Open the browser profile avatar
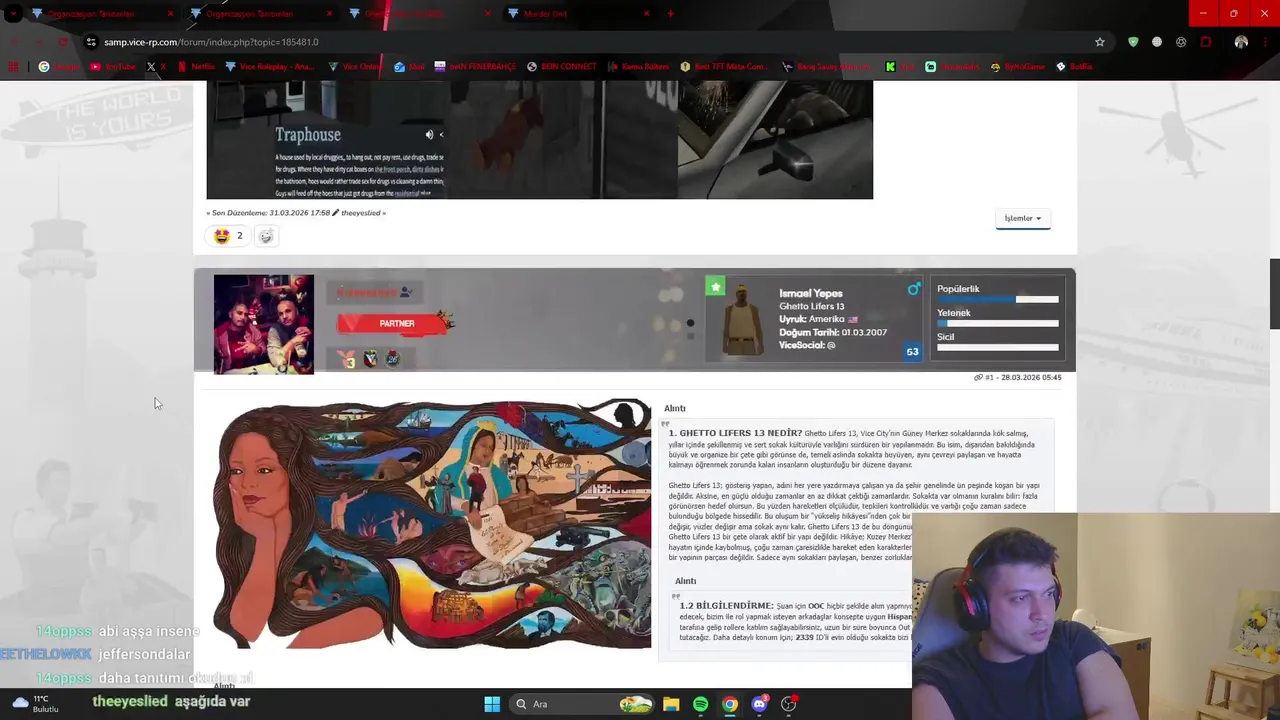Viewport: 1280px width, 720px height. pyautogui.click(x=1241, y=42)
